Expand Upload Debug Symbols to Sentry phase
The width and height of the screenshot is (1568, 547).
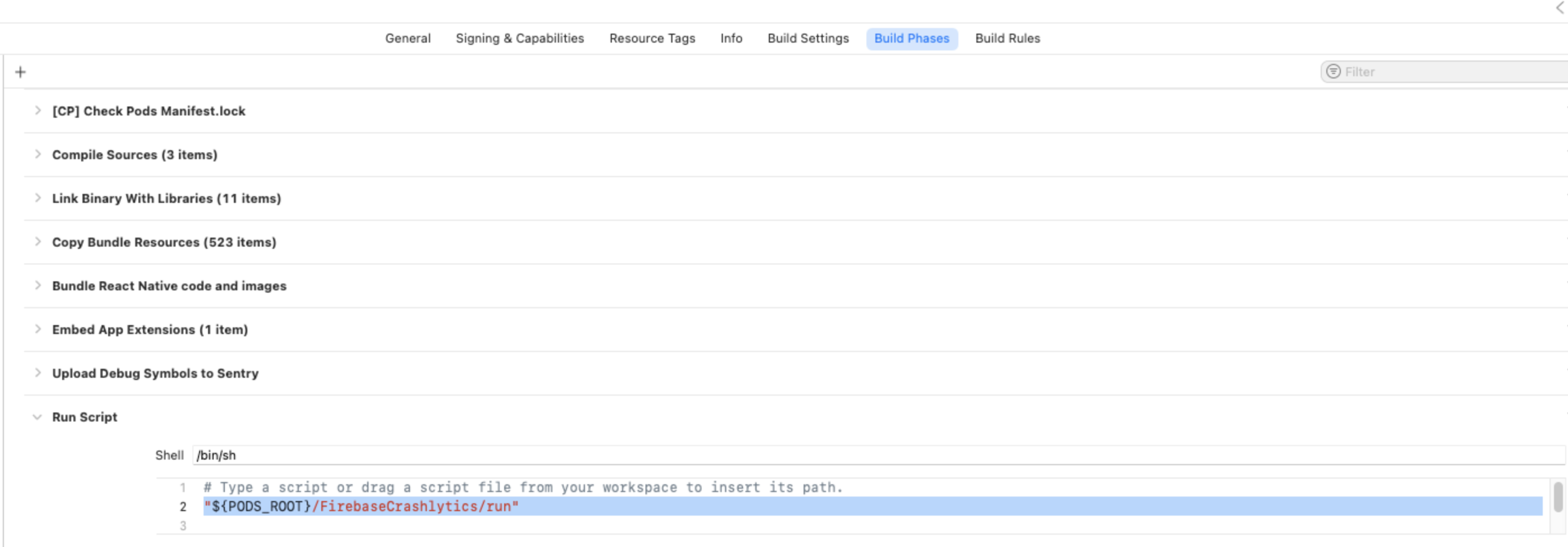click(38, 374)
